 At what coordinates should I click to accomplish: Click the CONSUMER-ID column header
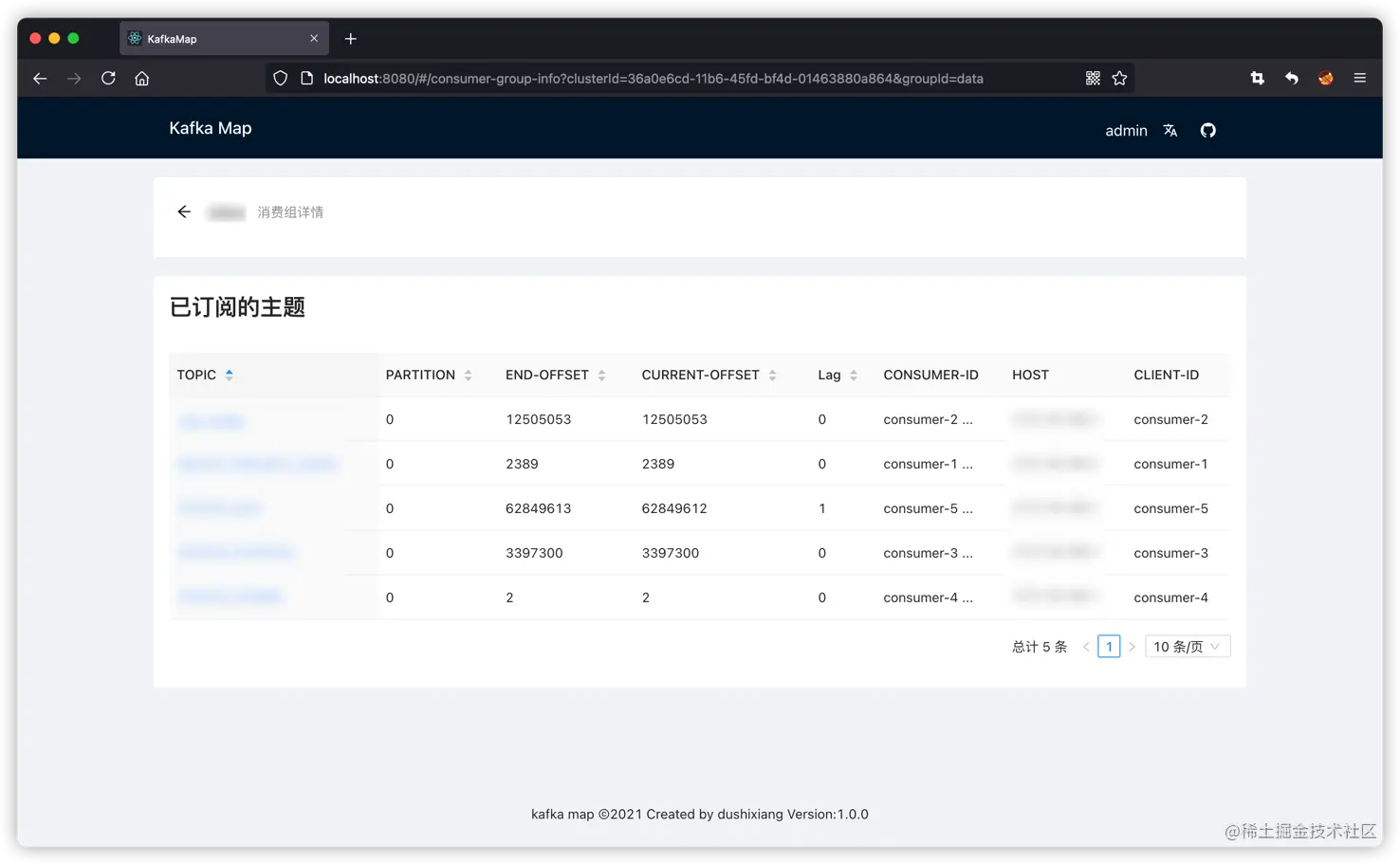[x=930, y=375]
